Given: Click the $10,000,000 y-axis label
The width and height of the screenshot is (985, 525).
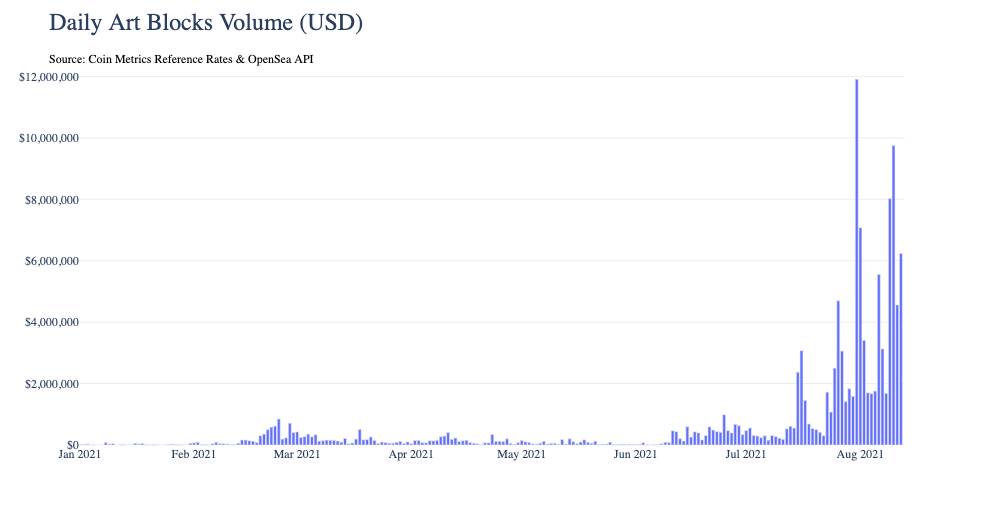Looking at the screenshot, I should click(49, 138).
